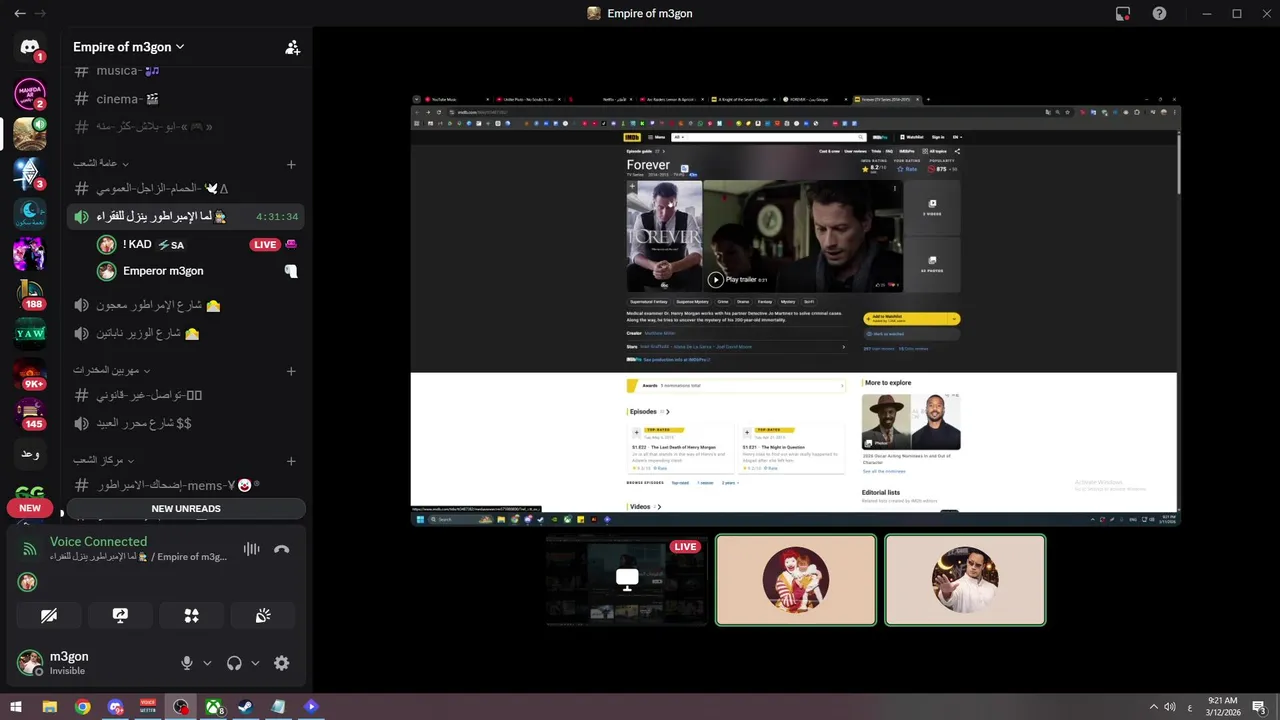Open Windows Start menu
The height and width of the screenshot is (720, 1280).
coord(16,707)
